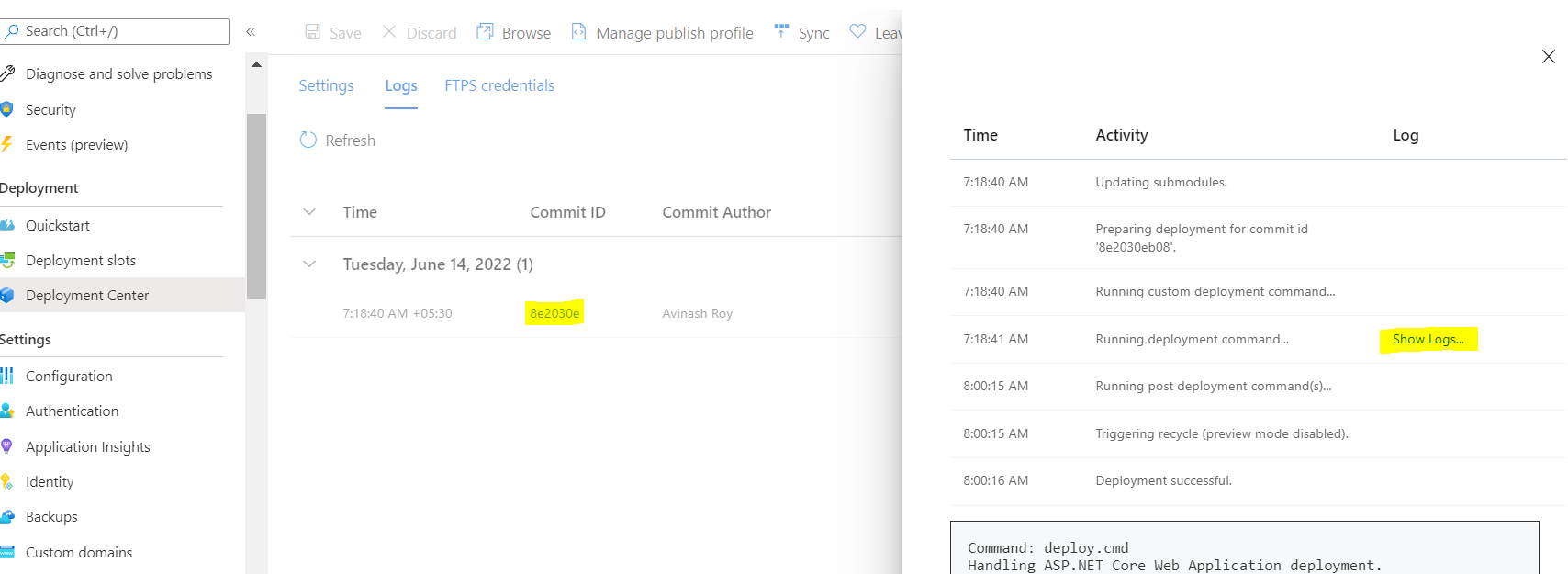Click the Identity key icon

[x=6, y=481]
